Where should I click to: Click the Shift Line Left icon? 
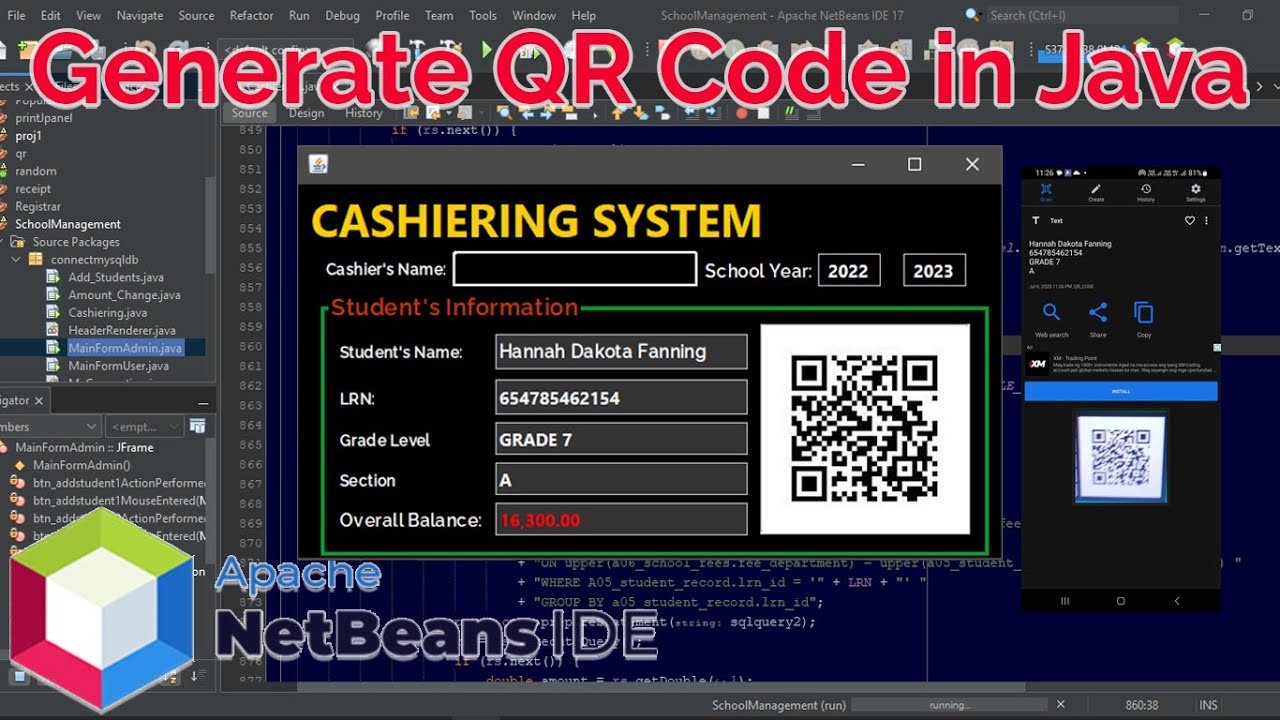pos(691,112)
